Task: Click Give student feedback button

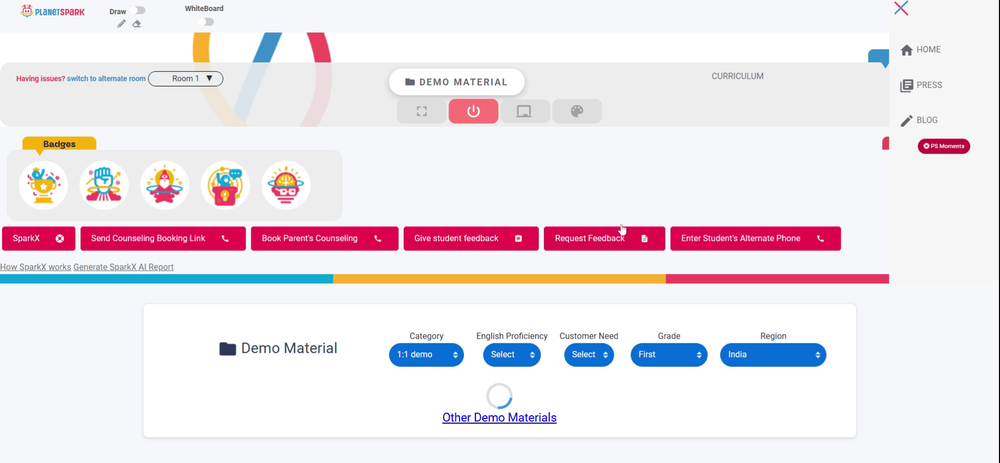Action: click(x=471, y=239)
